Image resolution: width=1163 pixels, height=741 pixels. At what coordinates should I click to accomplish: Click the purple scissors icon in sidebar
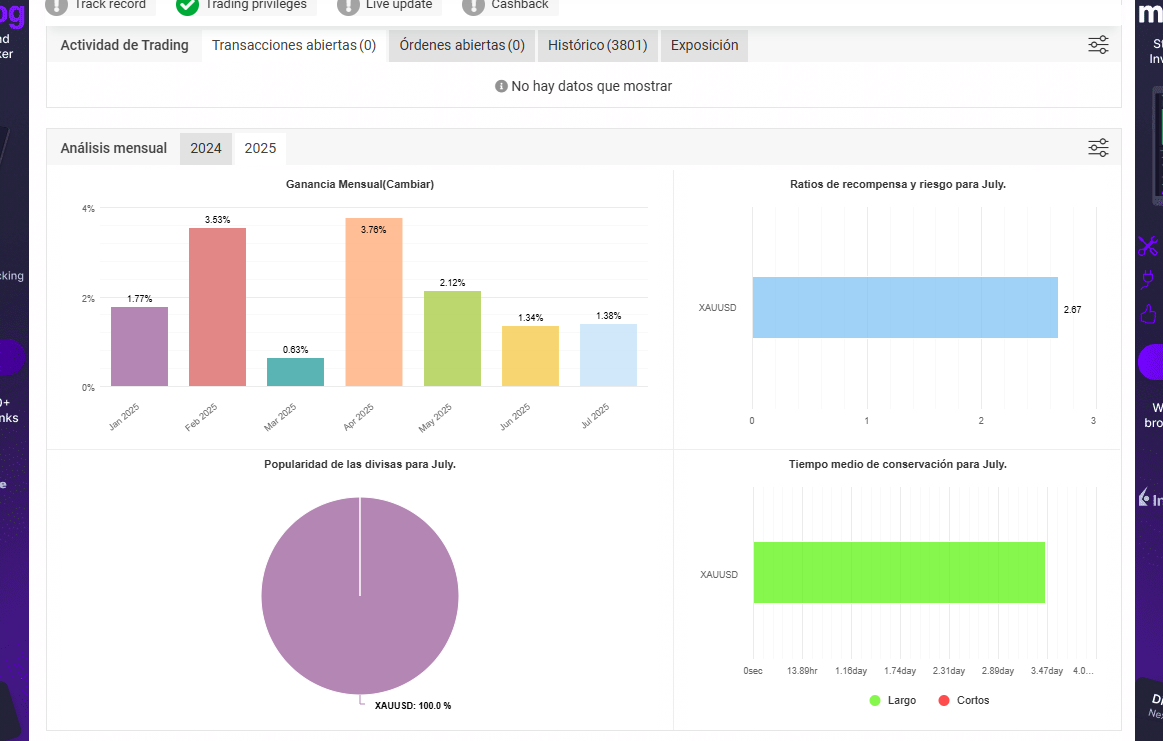point(1147,246)
